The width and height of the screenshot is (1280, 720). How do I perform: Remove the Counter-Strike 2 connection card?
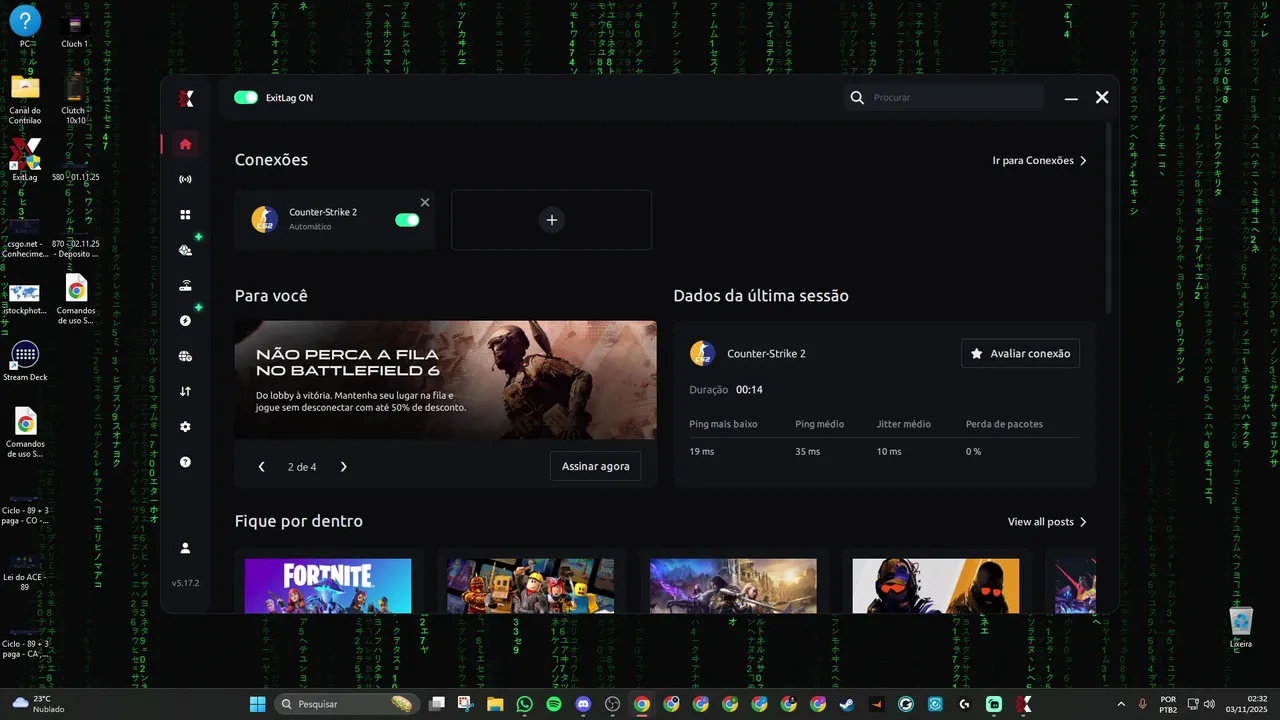425,202
